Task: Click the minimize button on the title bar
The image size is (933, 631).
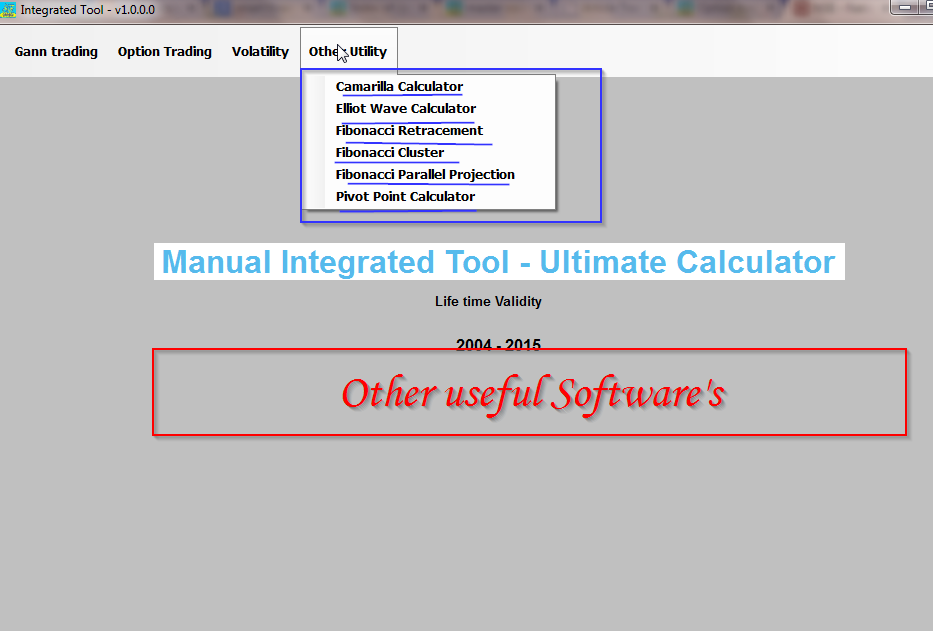Action: [x=903, y=6]
